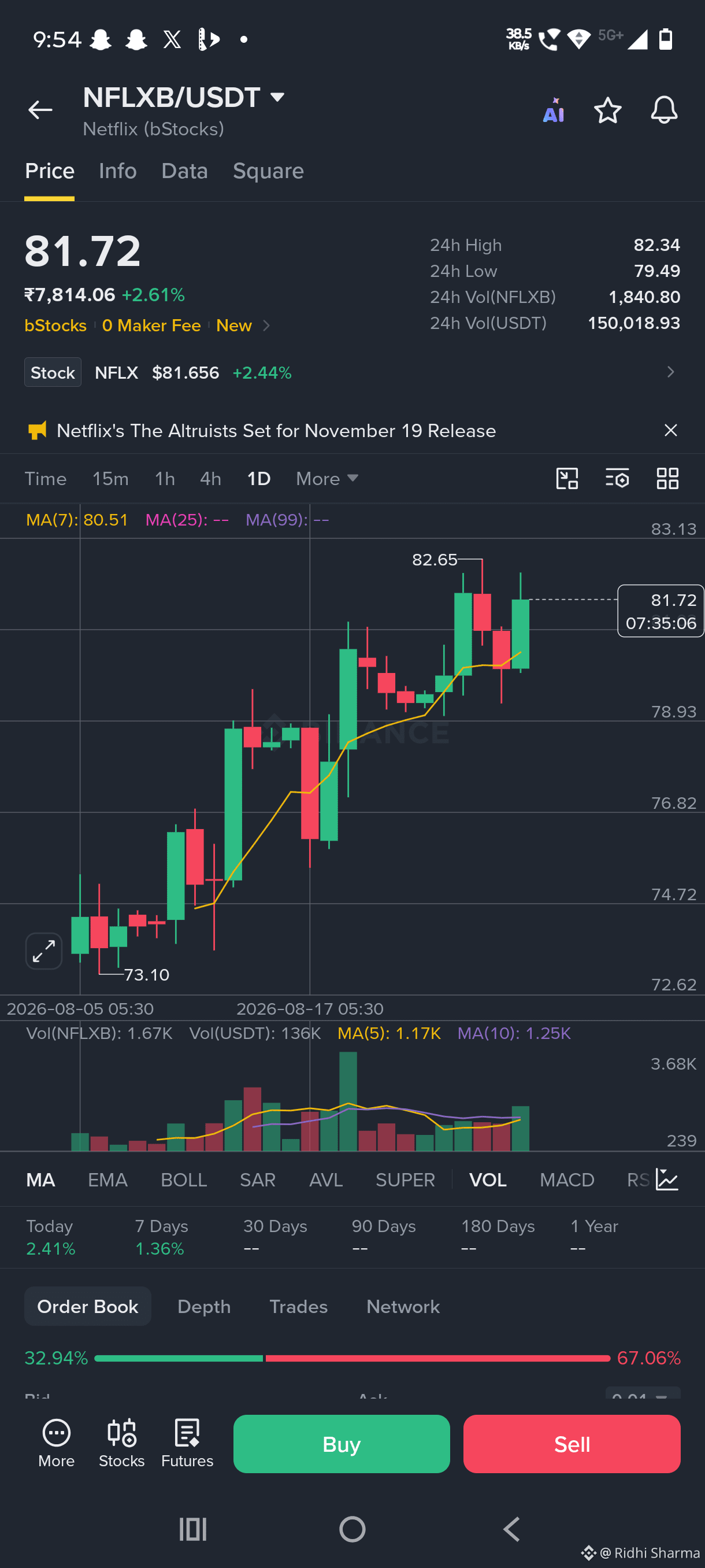Dismiss the Netflix news banner
705x1568 pixels.
[x=670, y=430]
